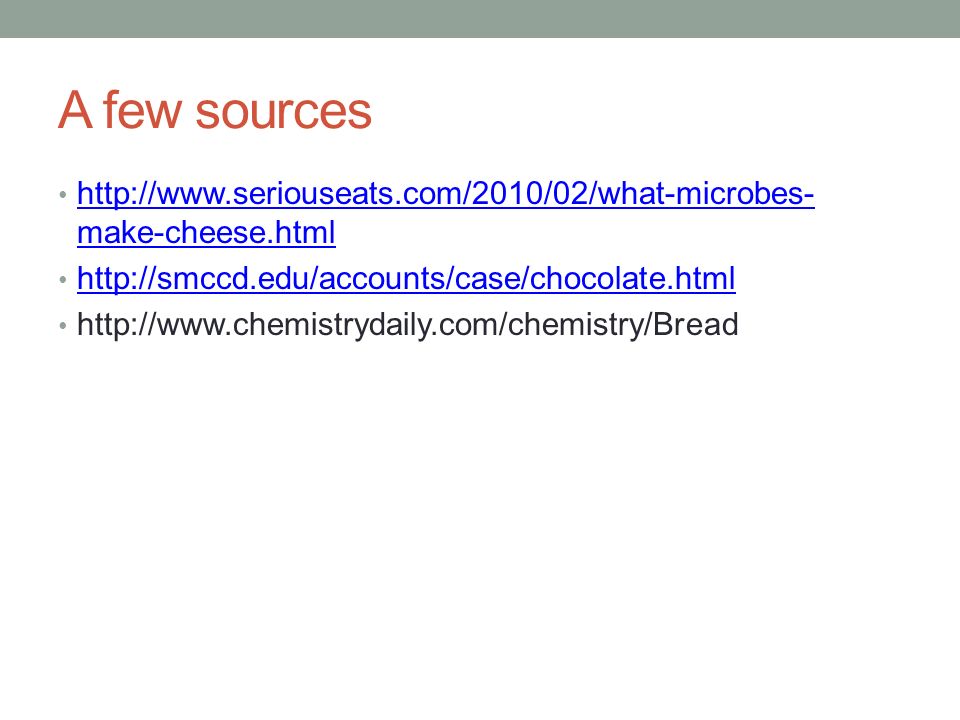Click the bullet before the smccd.edu link
Viewport: 960px width, 720px height.
click(x=63, y=280)
